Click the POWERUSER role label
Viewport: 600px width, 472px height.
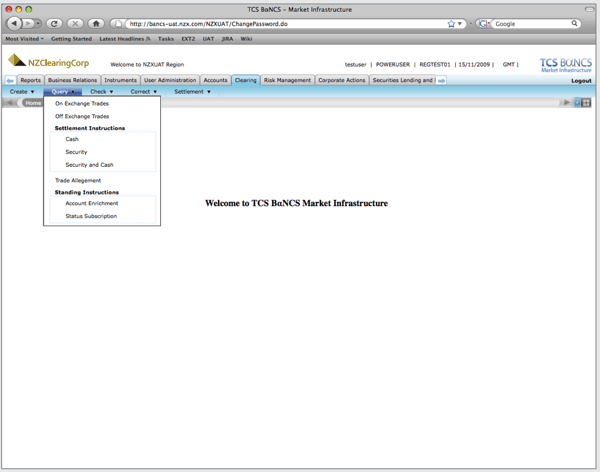(x=393, y=64)
